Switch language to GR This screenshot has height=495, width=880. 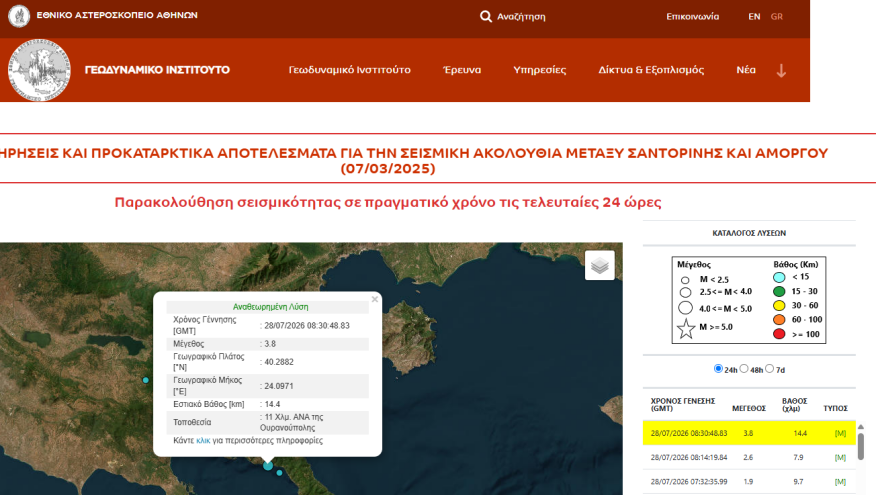pos(777,16)
